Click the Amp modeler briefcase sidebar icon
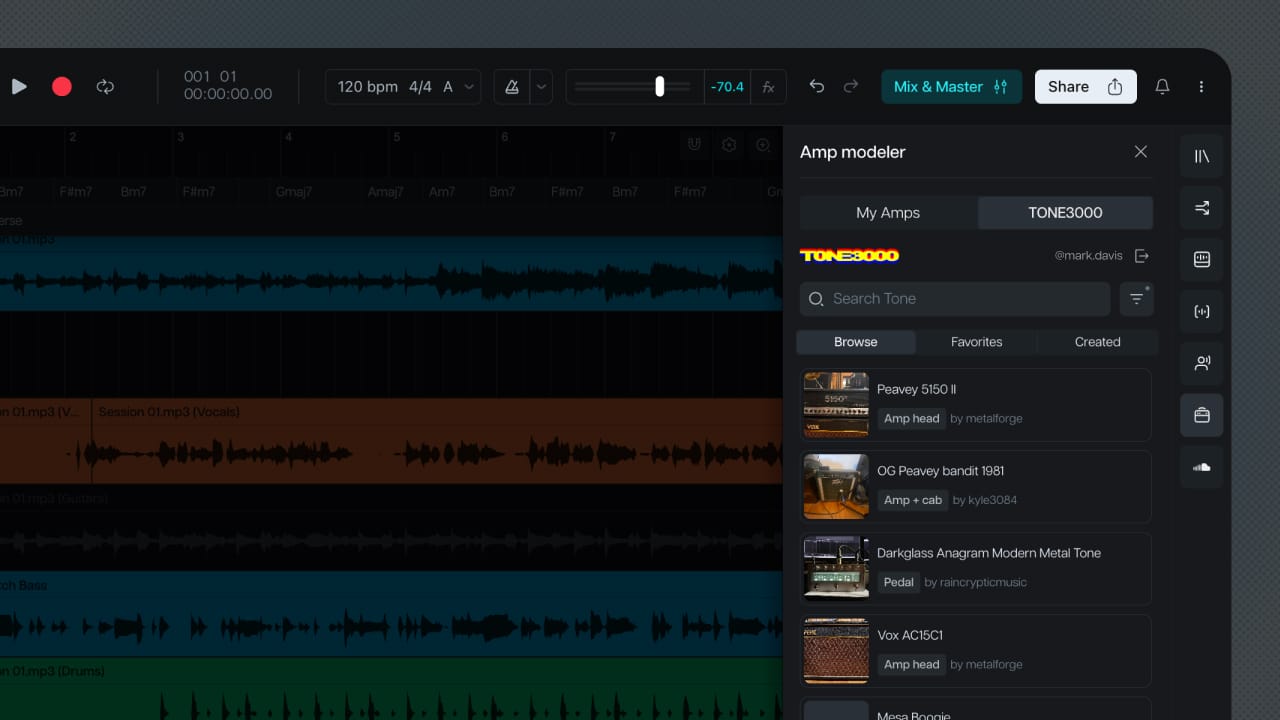 [1202, 415]
